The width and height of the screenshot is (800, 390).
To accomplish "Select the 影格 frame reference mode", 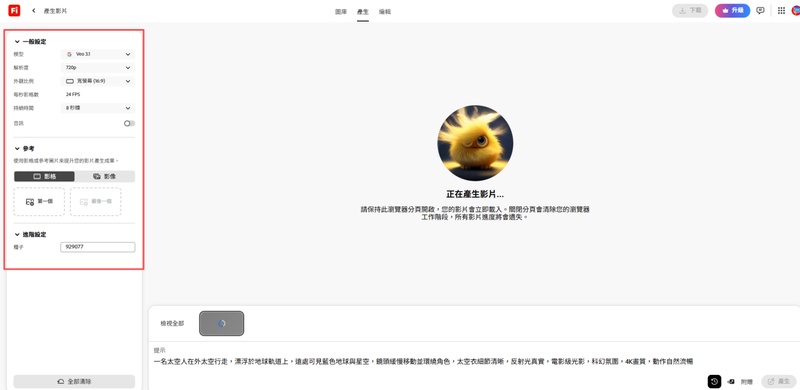I will tap(44, 177).
